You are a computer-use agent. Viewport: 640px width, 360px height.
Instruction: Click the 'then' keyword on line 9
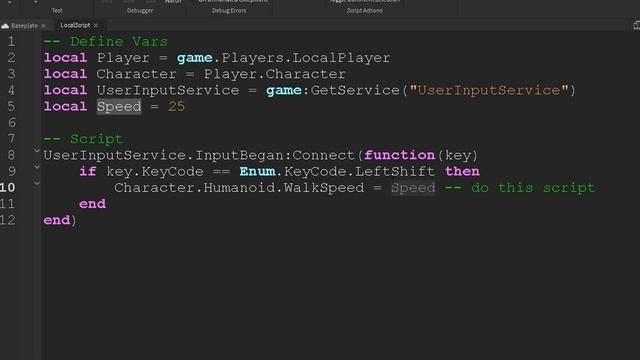pos(462,171)
